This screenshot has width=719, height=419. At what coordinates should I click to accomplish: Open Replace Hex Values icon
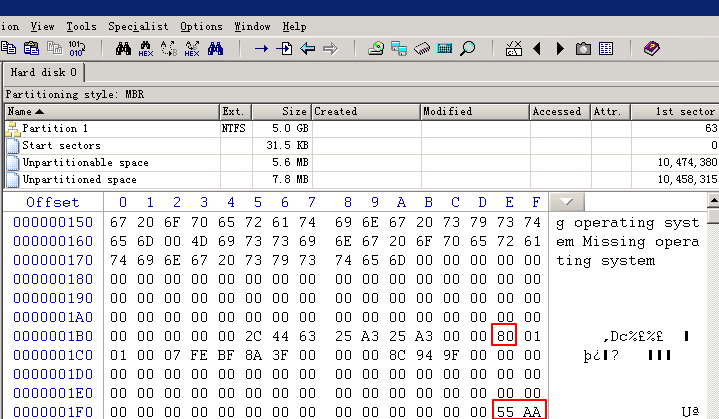click(192, 48)
